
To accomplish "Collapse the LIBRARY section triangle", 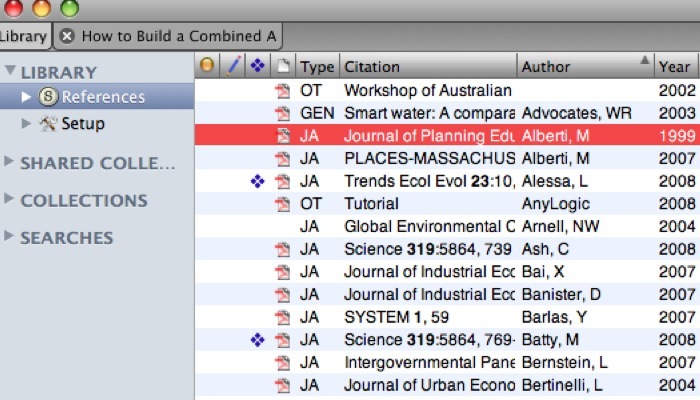I will (10, 71).
